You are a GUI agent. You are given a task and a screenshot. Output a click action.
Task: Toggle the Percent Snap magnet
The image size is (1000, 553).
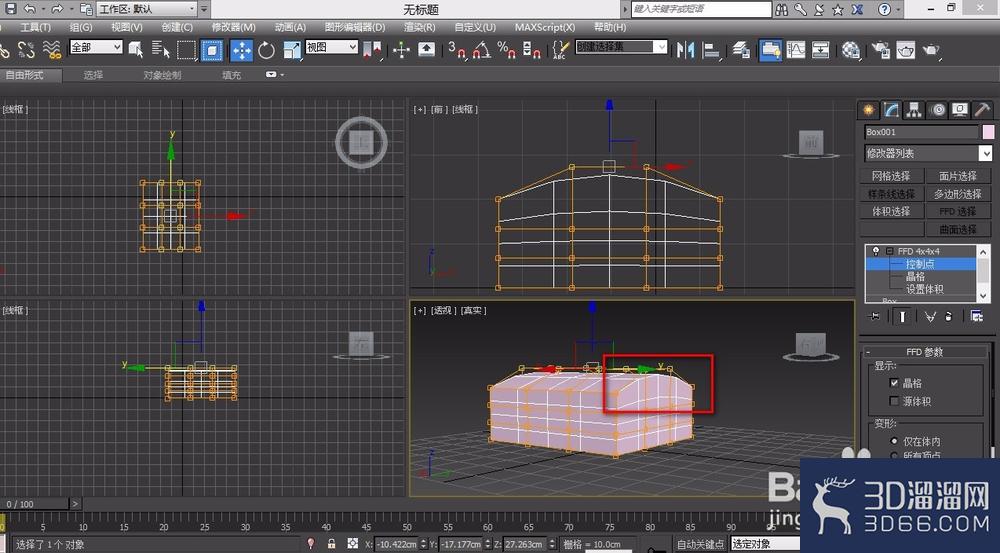pos(506,50)
